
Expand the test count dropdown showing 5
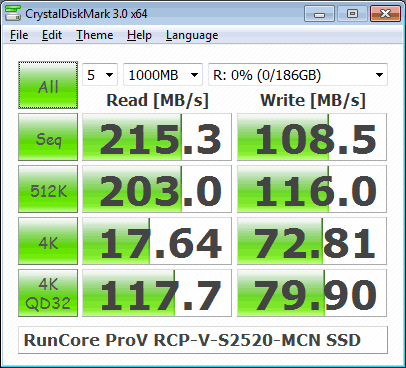[x=100, y=75]
